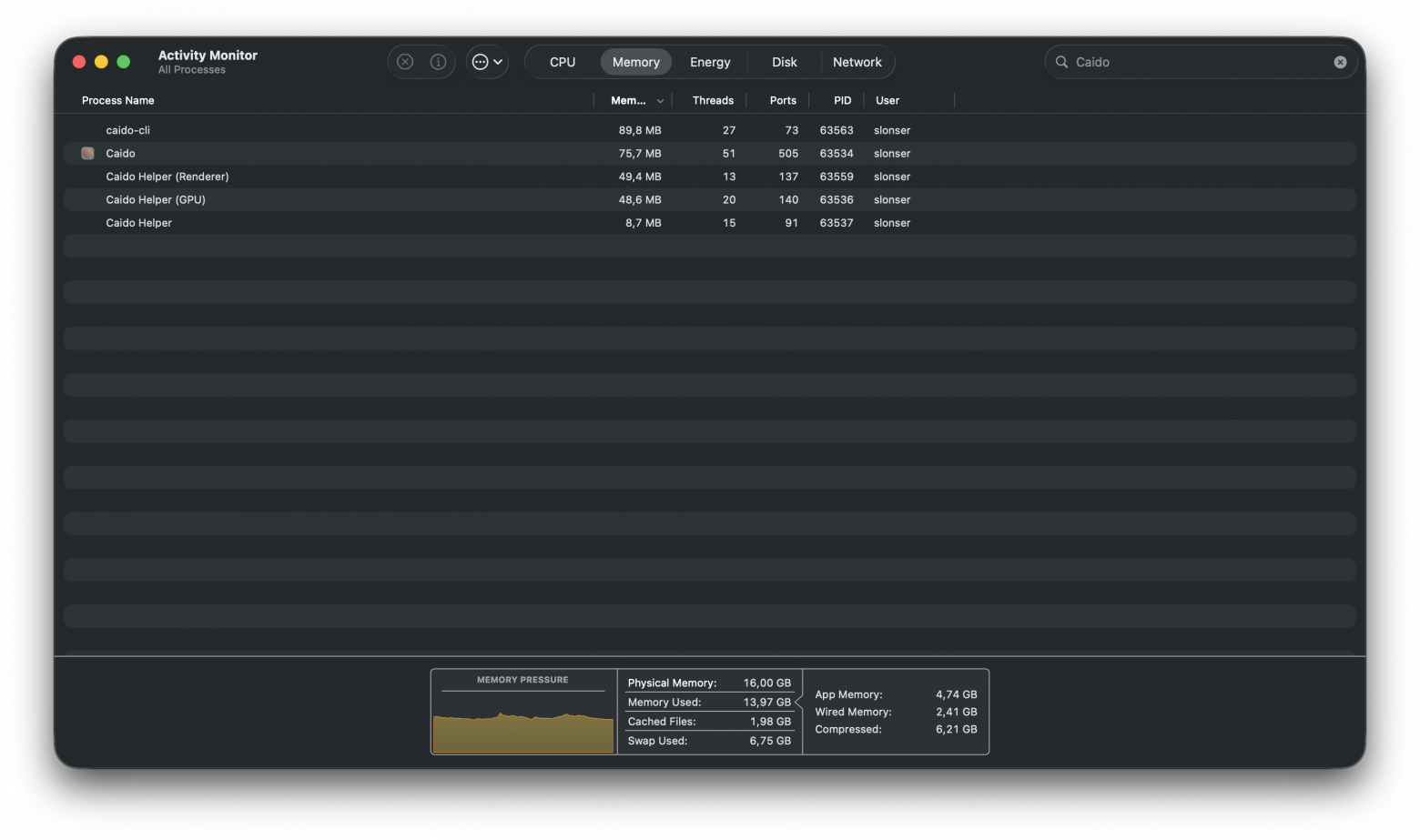This screenshot has height=840, width=1420.
Task: Click the 89,8 MB memory cell
Action: [x=640, y=130]
